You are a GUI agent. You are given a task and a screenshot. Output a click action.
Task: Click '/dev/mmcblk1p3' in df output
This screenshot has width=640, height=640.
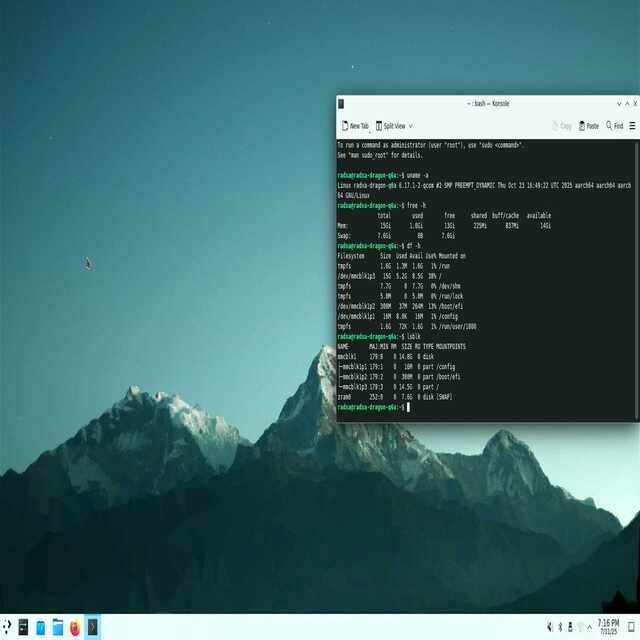coord(356,276)
